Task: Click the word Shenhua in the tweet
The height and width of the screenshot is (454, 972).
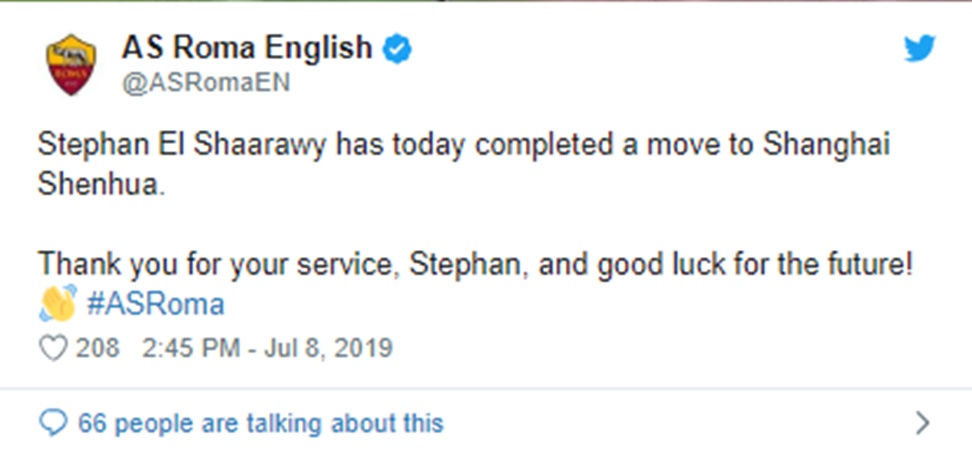Action: pyautogui.click(x=99, y=186)
